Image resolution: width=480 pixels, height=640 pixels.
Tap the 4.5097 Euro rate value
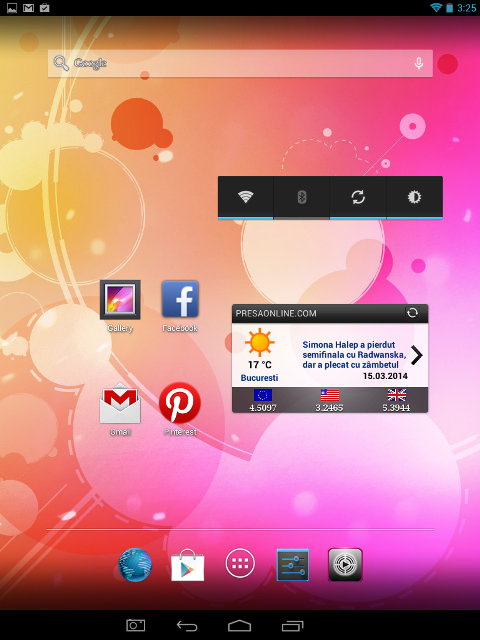(x=263, y=407)
